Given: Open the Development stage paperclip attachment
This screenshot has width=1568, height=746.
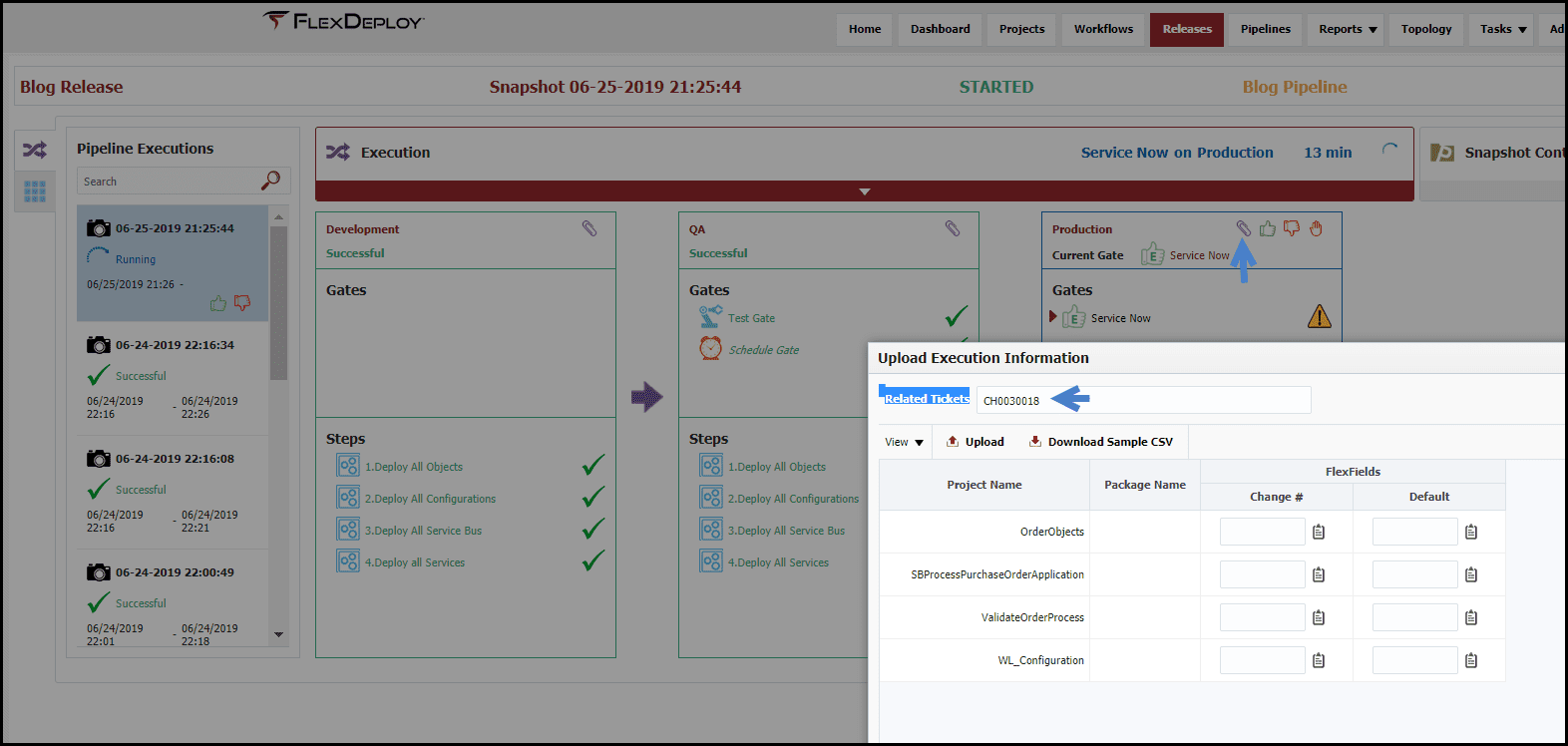Looking at the screenshot, I should [589, 228].
